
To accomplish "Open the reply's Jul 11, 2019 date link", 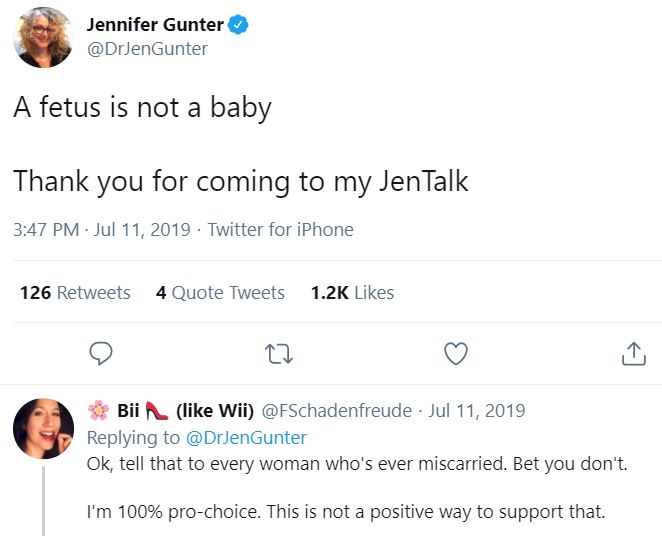I will 477,410.
